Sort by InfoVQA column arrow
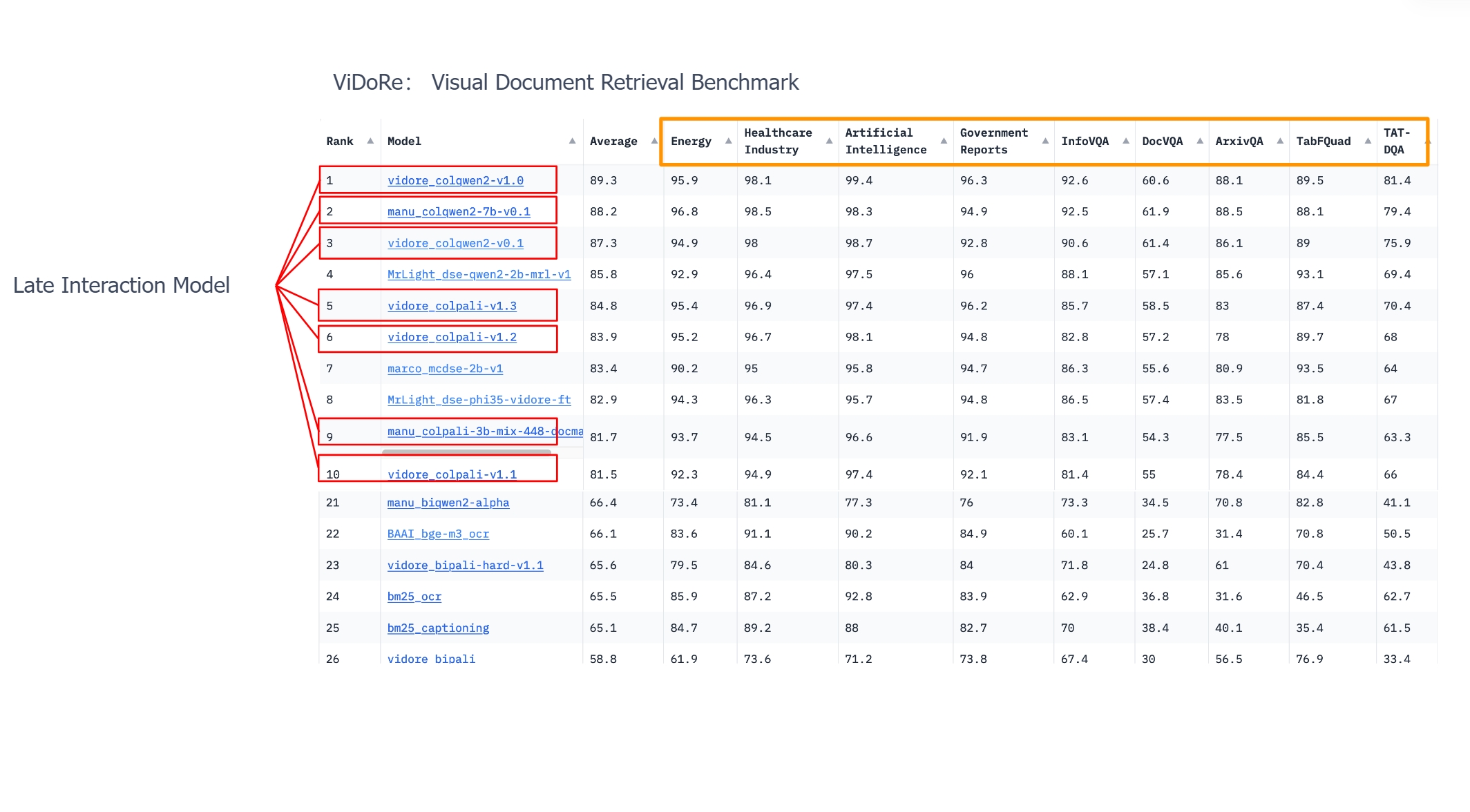This screenshot has height=812, width=1470. point(1126,141)
